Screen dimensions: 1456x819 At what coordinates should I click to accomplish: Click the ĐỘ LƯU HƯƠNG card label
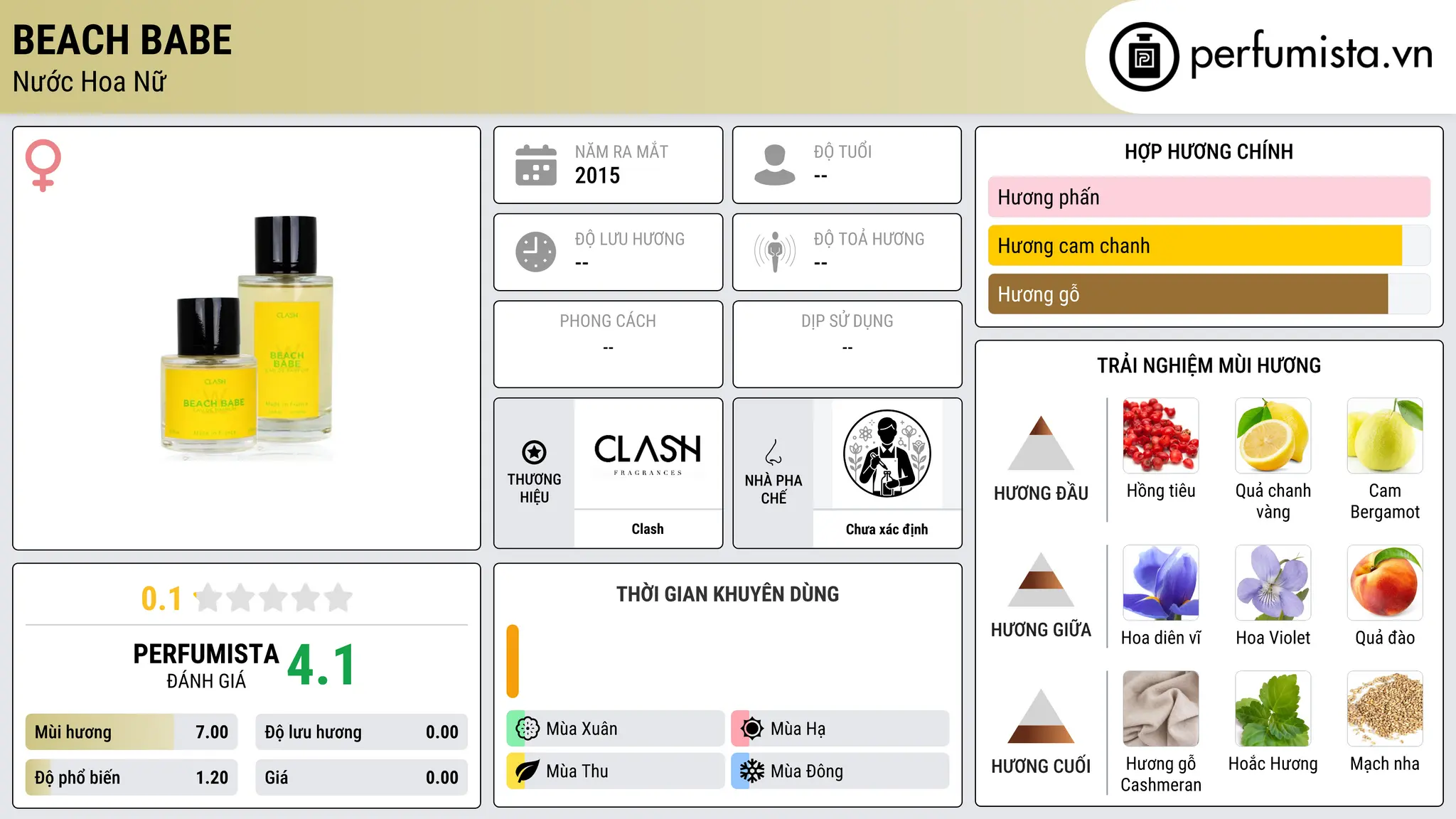pyautogui.click(x=629, y=239)
